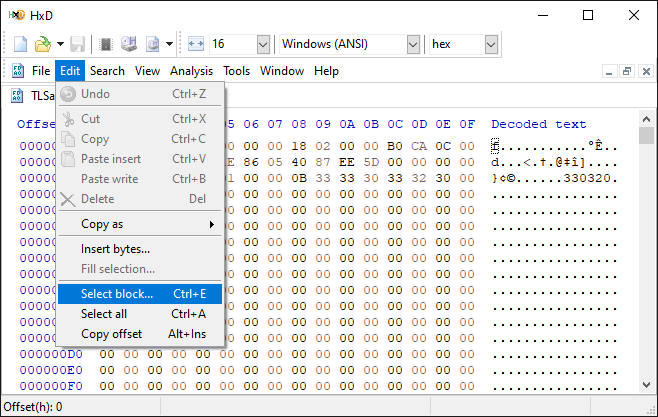Click the Open RAM icon
The width and height of the screenshot is (658, 417).
click(107, 44)
